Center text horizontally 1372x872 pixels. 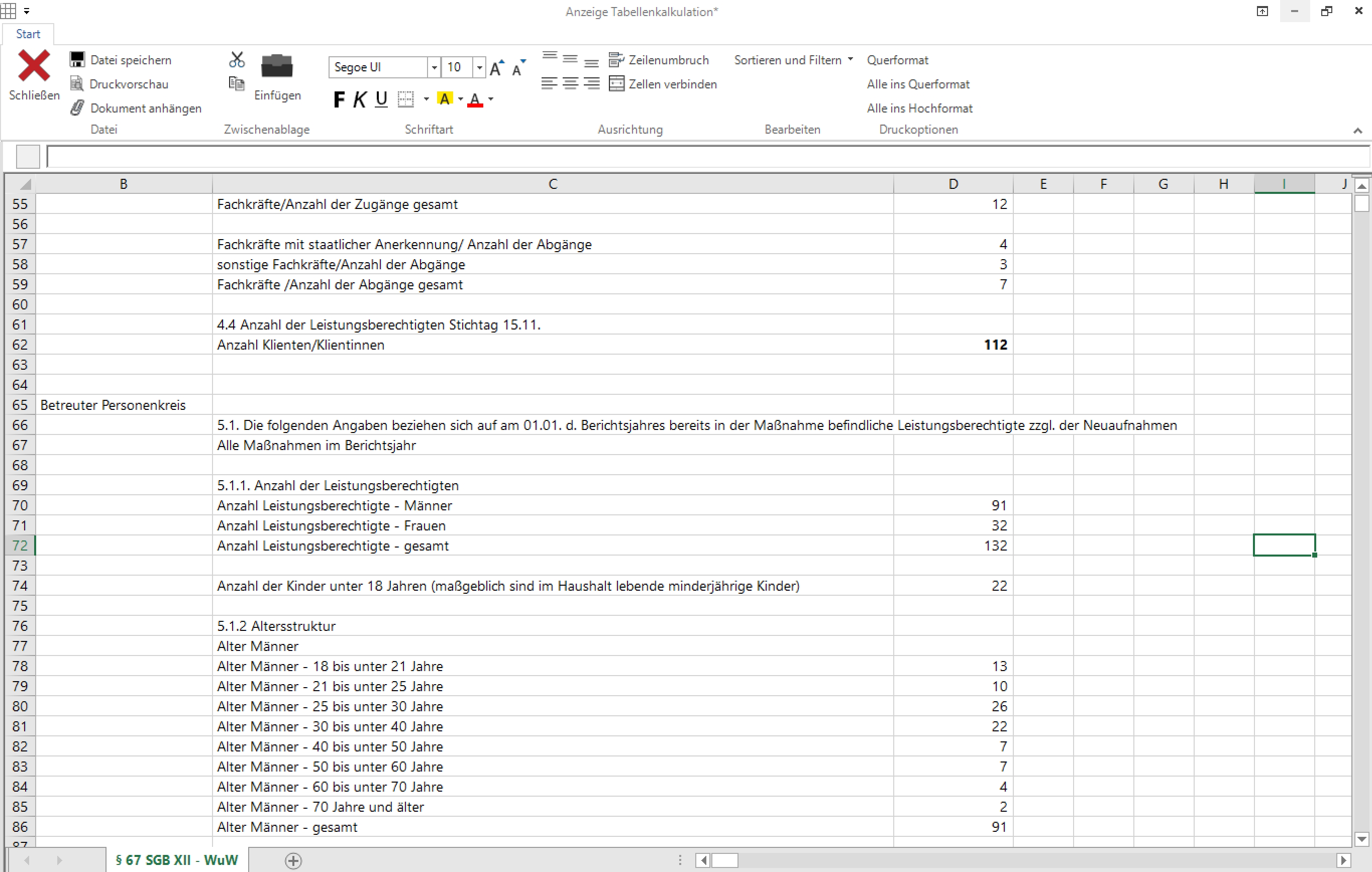(x=570, y=83)
